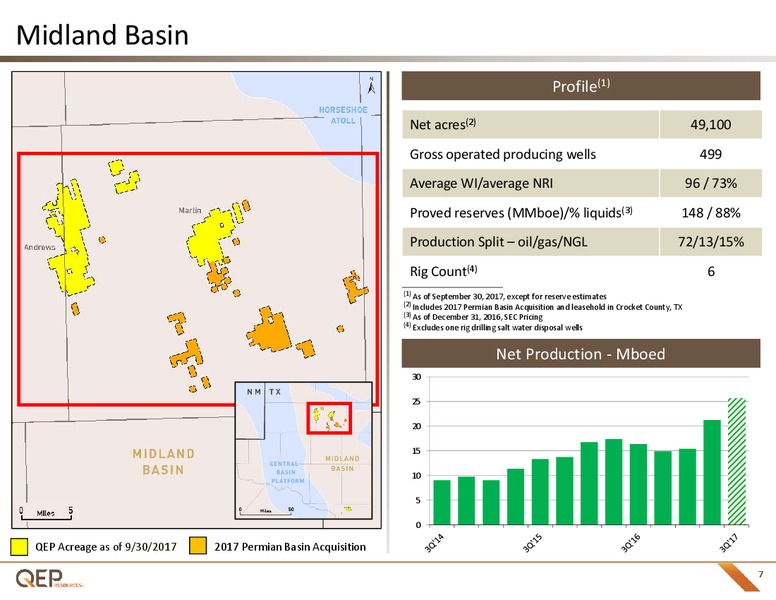The width and height of the screenshot is (776, 600).
Task: Select the 148 / 88% value
Action: (x=711, y=213)
